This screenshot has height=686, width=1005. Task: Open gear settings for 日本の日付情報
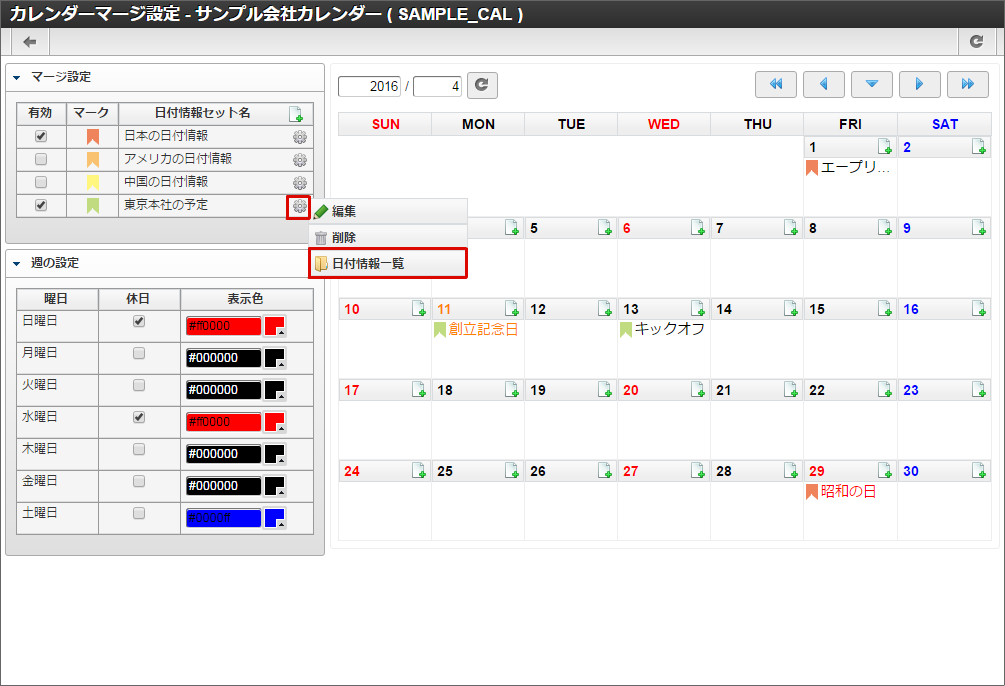[299, 137]
